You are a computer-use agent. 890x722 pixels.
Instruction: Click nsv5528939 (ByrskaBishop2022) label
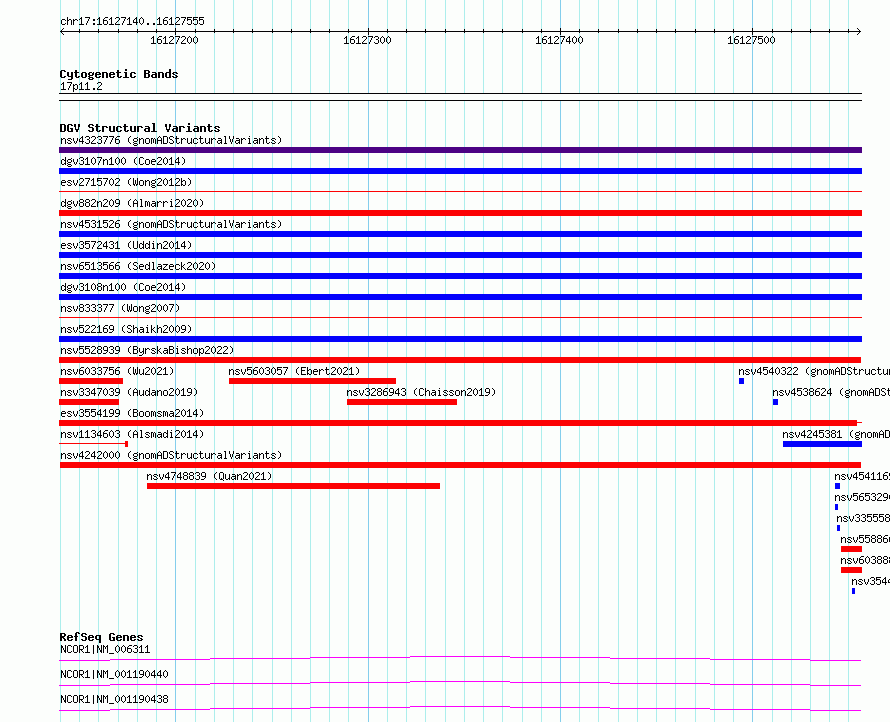coord(147,350)
